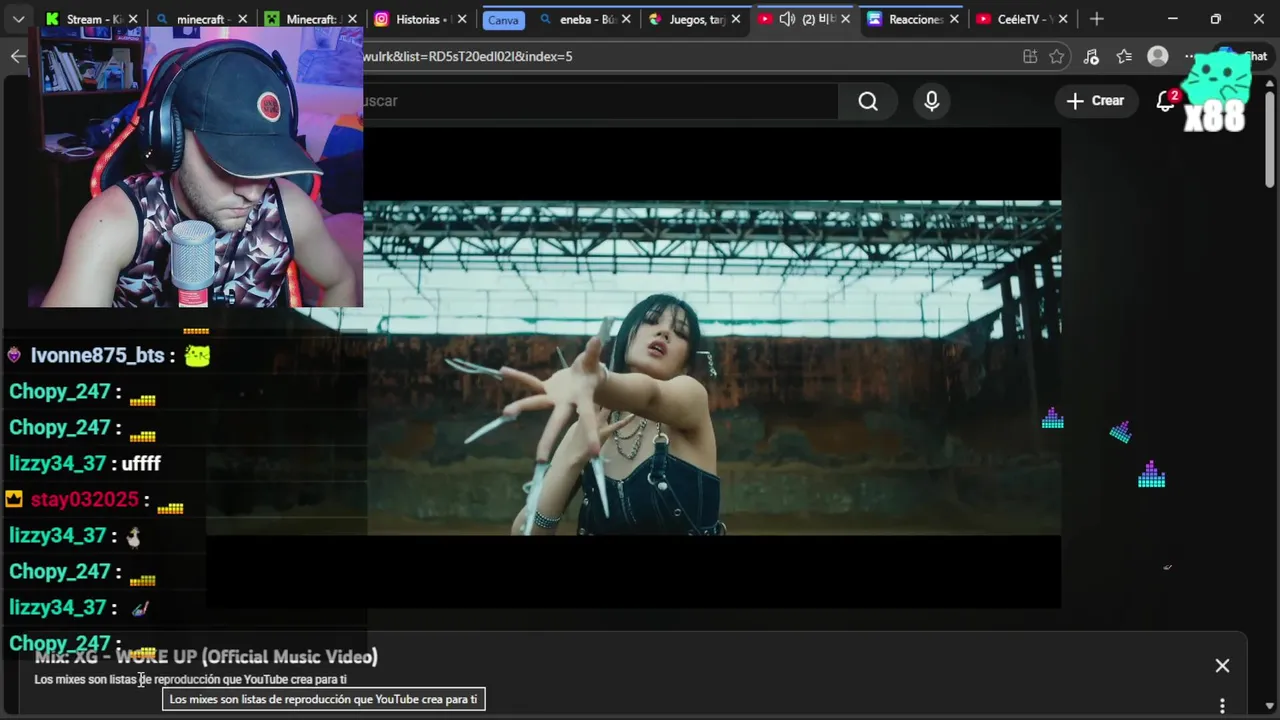Close the Kick Stream tab
Image resolution: width=1280 pixels, height=720 pixels.
click(x=133, y=19)
